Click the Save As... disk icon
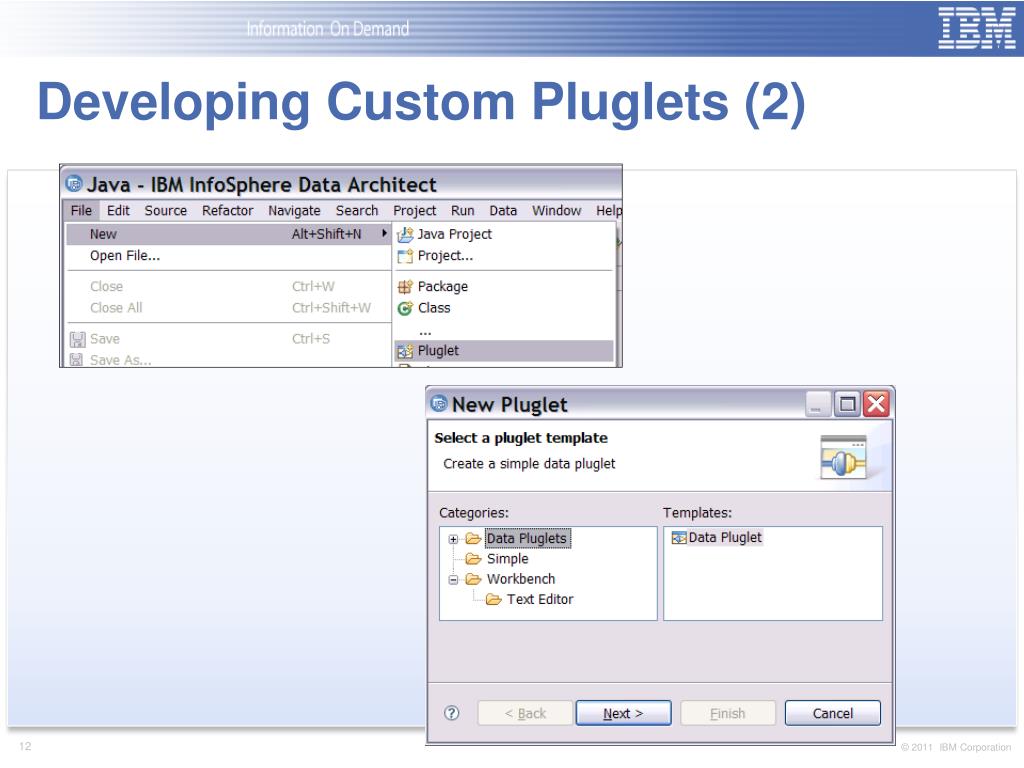Screen dimensions: 1024x768 [76, 360]
